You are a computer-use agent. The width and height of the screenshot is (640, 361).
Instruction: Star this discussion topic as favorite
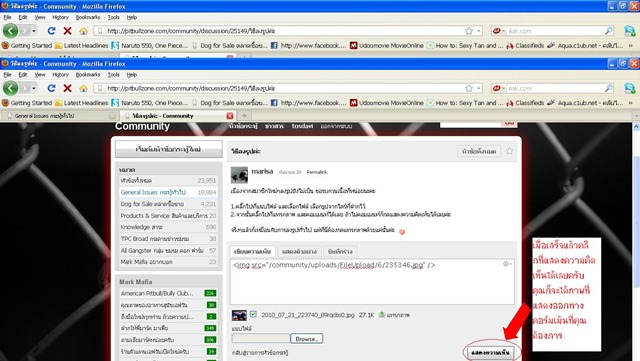pos(509,151)
